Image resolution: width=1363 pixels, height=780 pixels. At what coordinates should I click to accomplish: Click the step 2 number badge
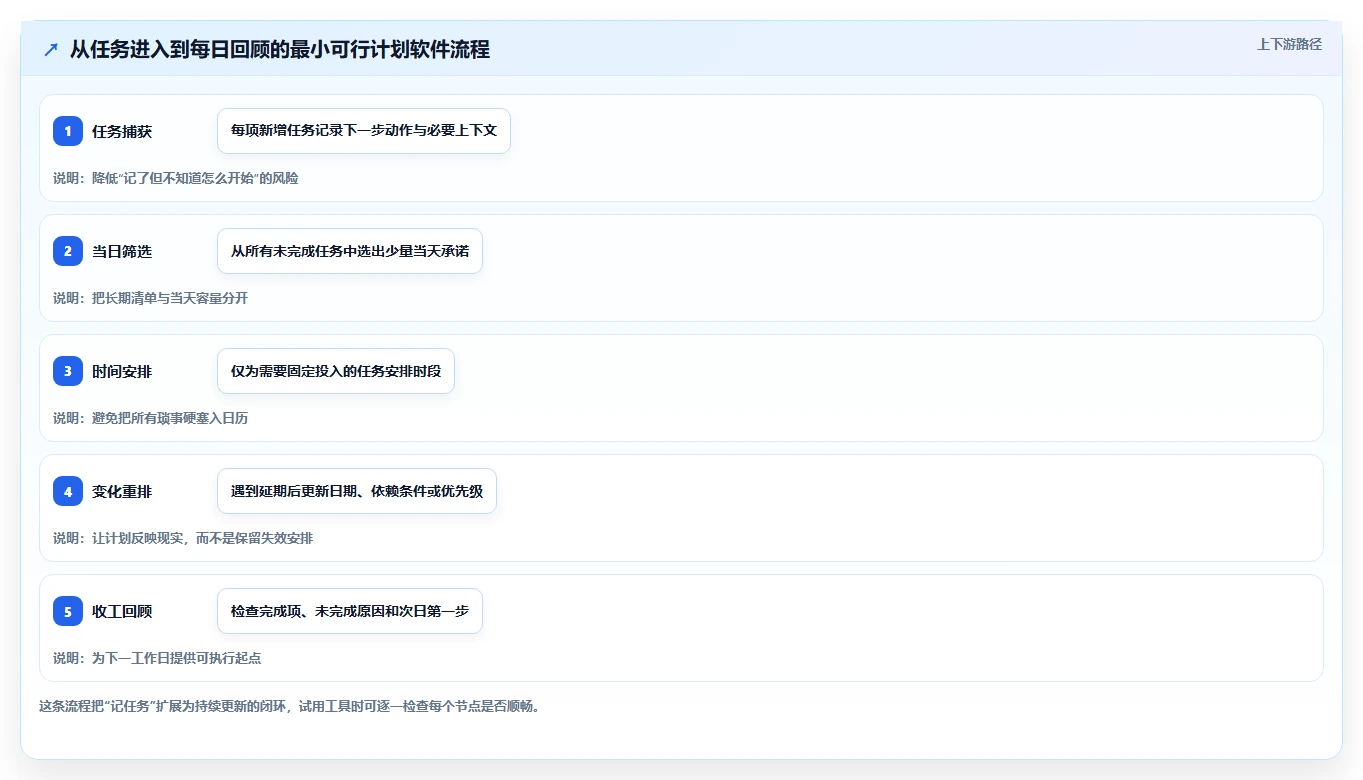68,251
